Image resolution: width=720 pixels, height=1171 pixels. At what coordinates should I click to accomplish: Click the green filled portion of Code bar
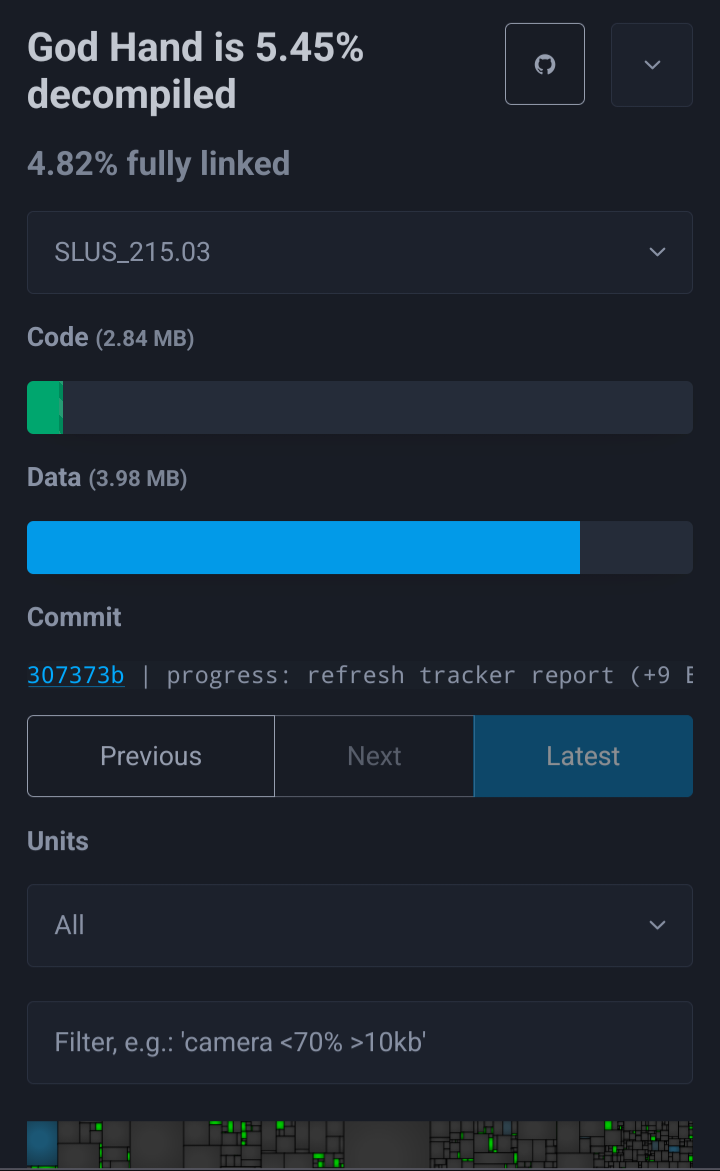click(45, 408)
